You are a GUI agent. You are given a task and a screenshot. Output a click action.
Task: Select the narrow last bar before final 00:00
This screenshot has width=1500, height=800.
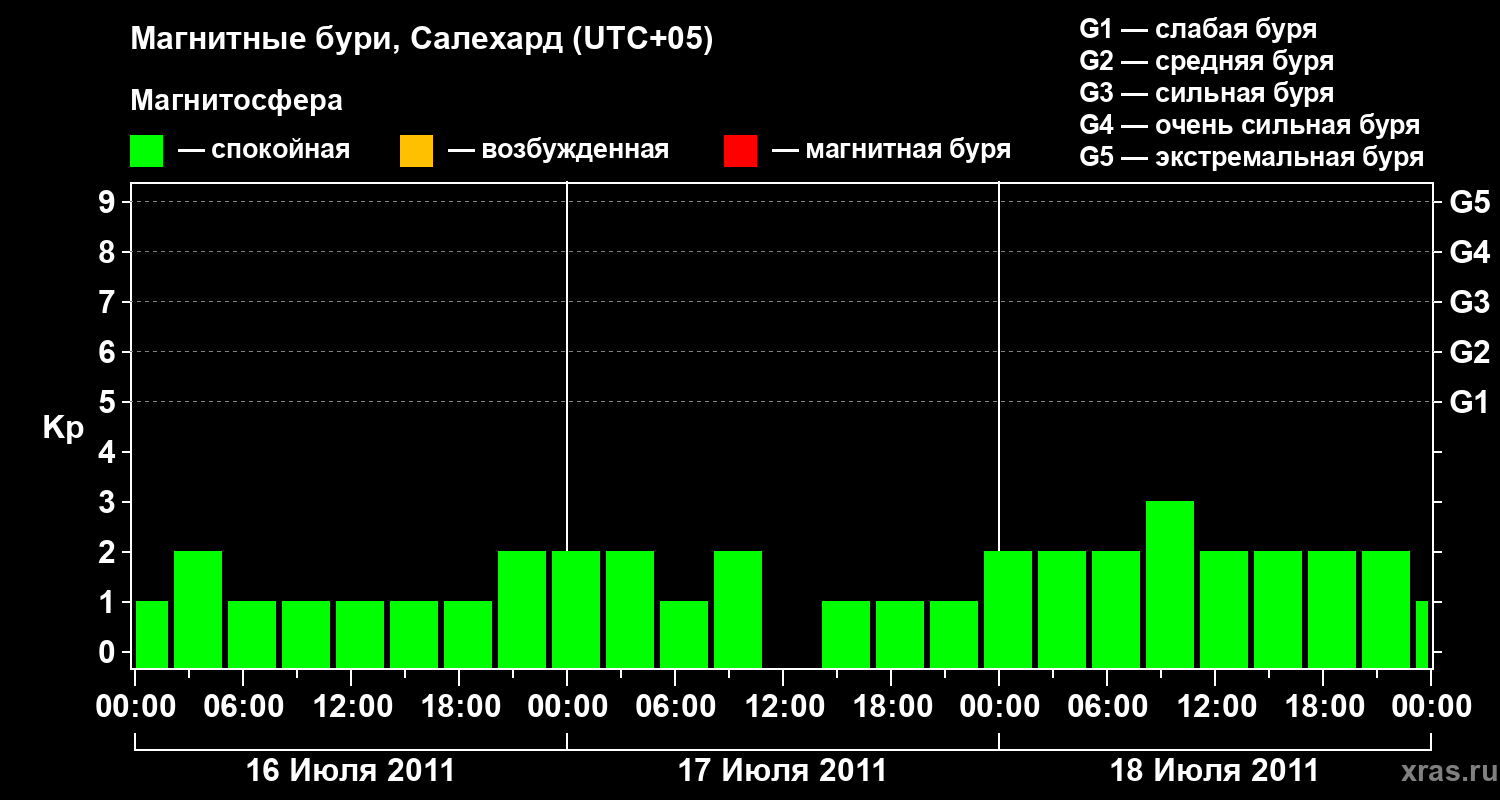[1422, 634]
